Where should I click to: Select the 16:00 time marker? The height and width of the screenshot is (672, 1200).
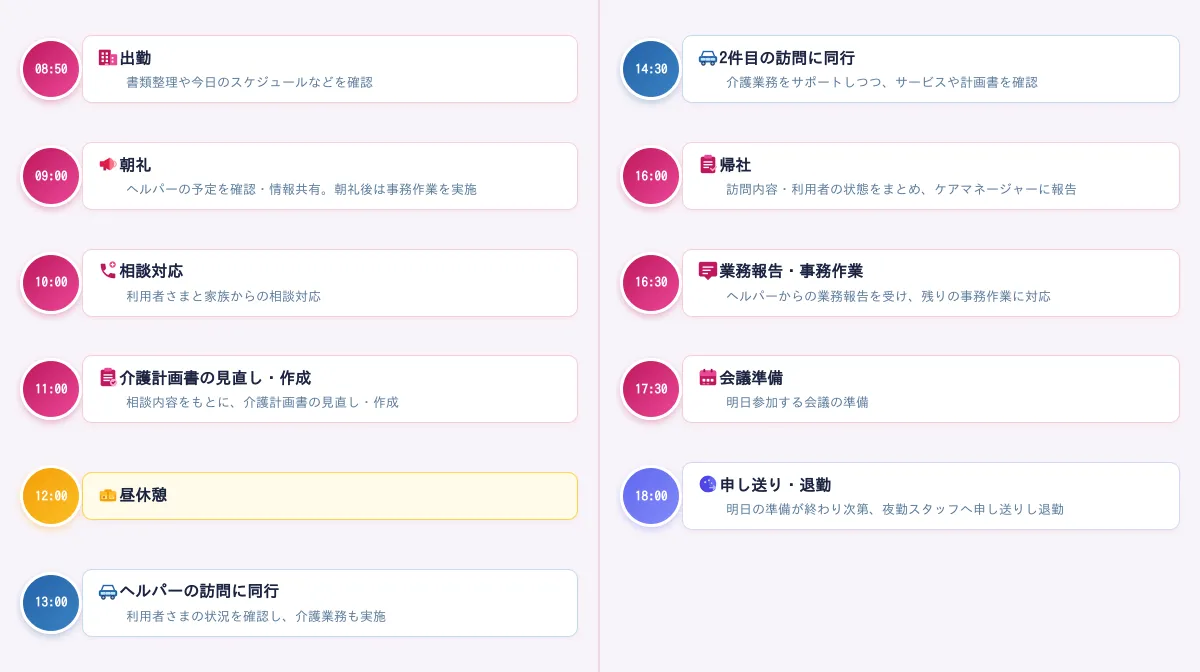click(651, 176)
